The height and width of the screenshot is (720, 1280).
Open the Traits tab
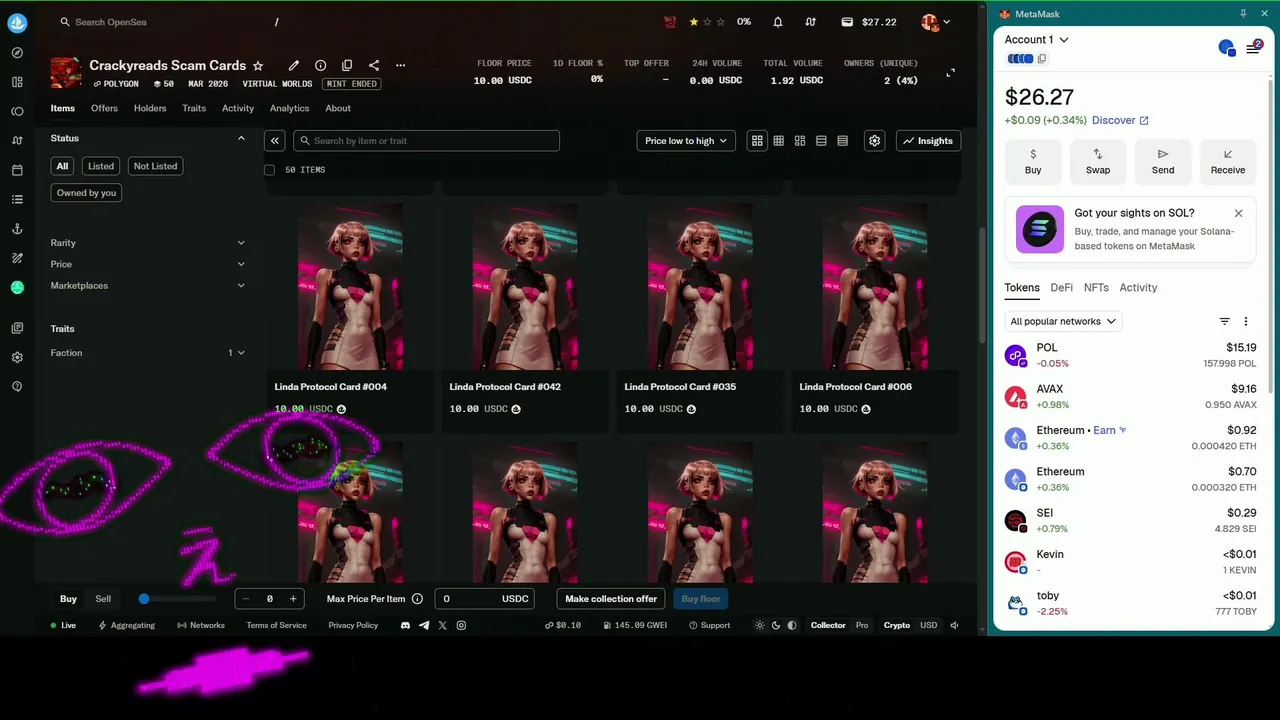(x=194, y=108)
